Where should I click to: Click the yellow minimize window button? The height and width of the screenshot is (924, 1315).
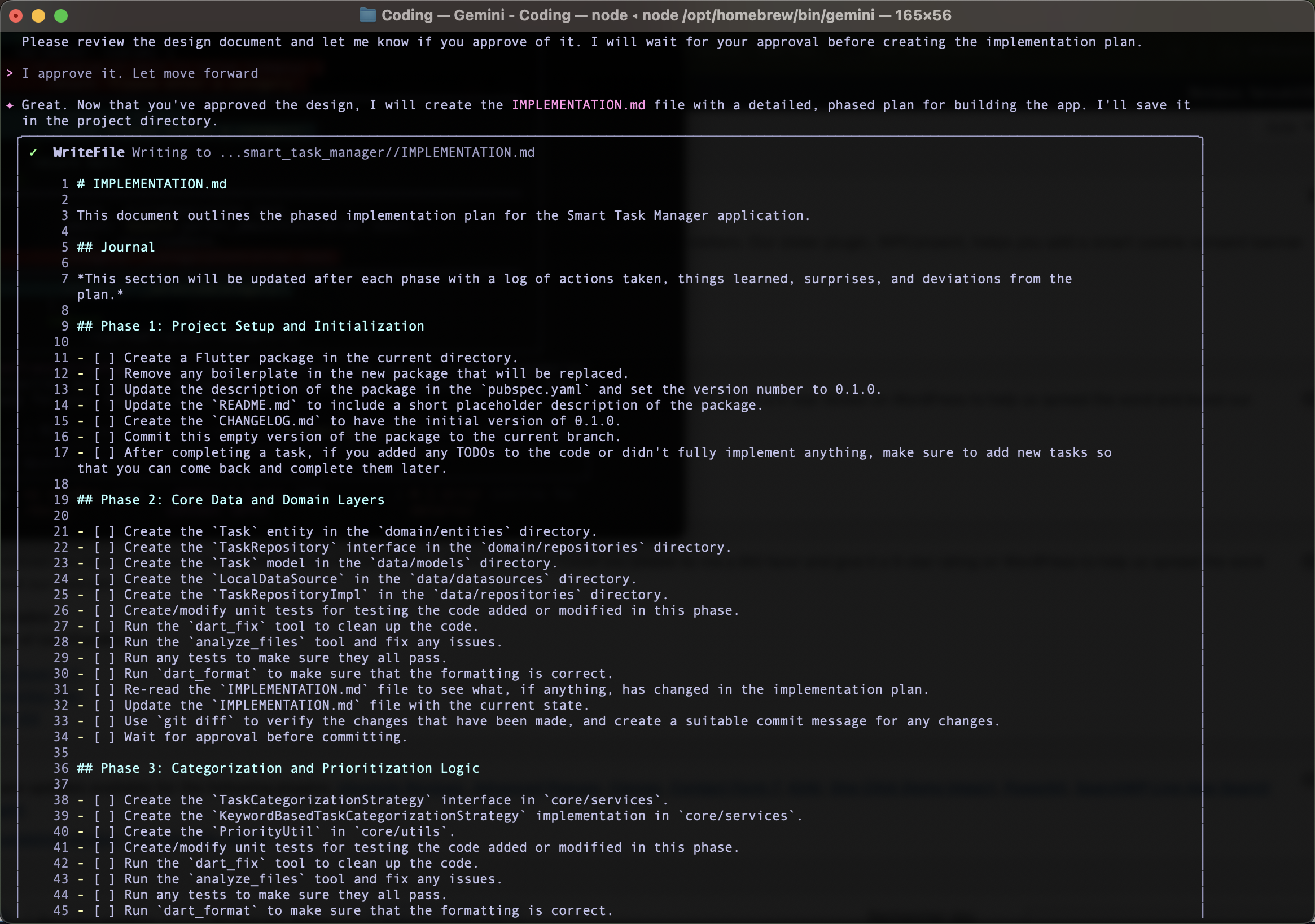38,15
